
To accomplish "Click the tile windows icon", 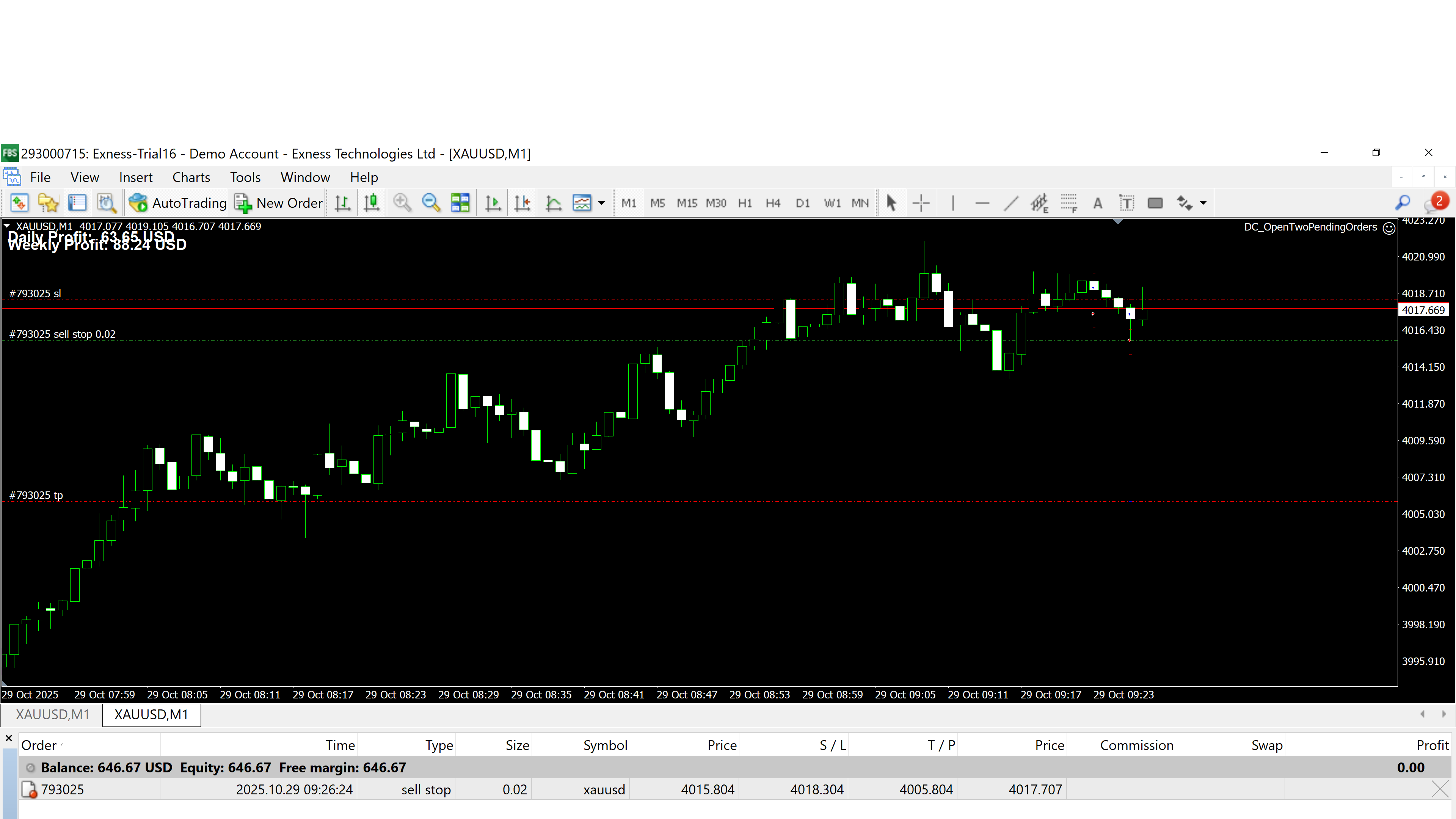I will click(460, 203).
